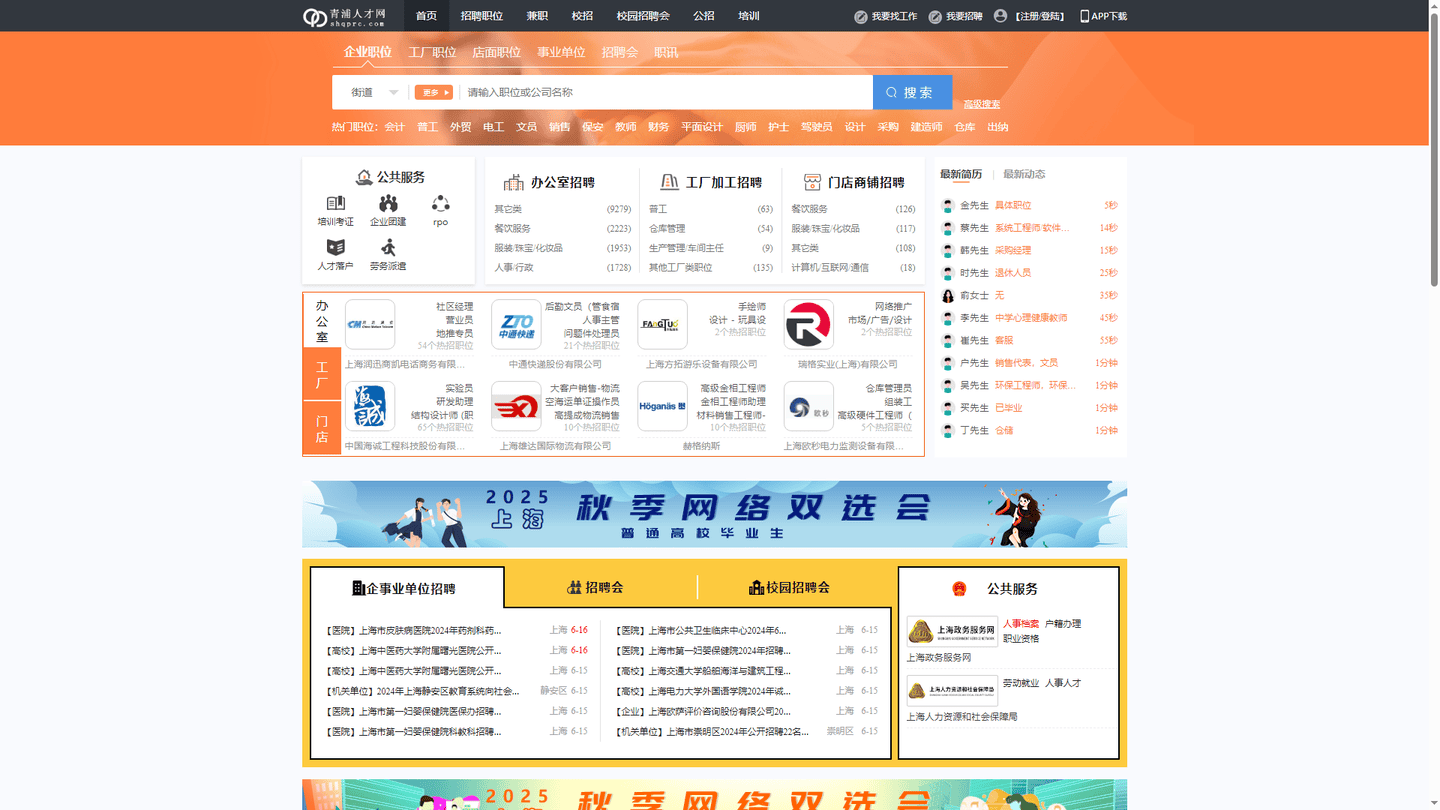Image resolution: width=1440 pixels, height=810 pixels.
Task: Click 社区经理 job posting
Action: 455,307
